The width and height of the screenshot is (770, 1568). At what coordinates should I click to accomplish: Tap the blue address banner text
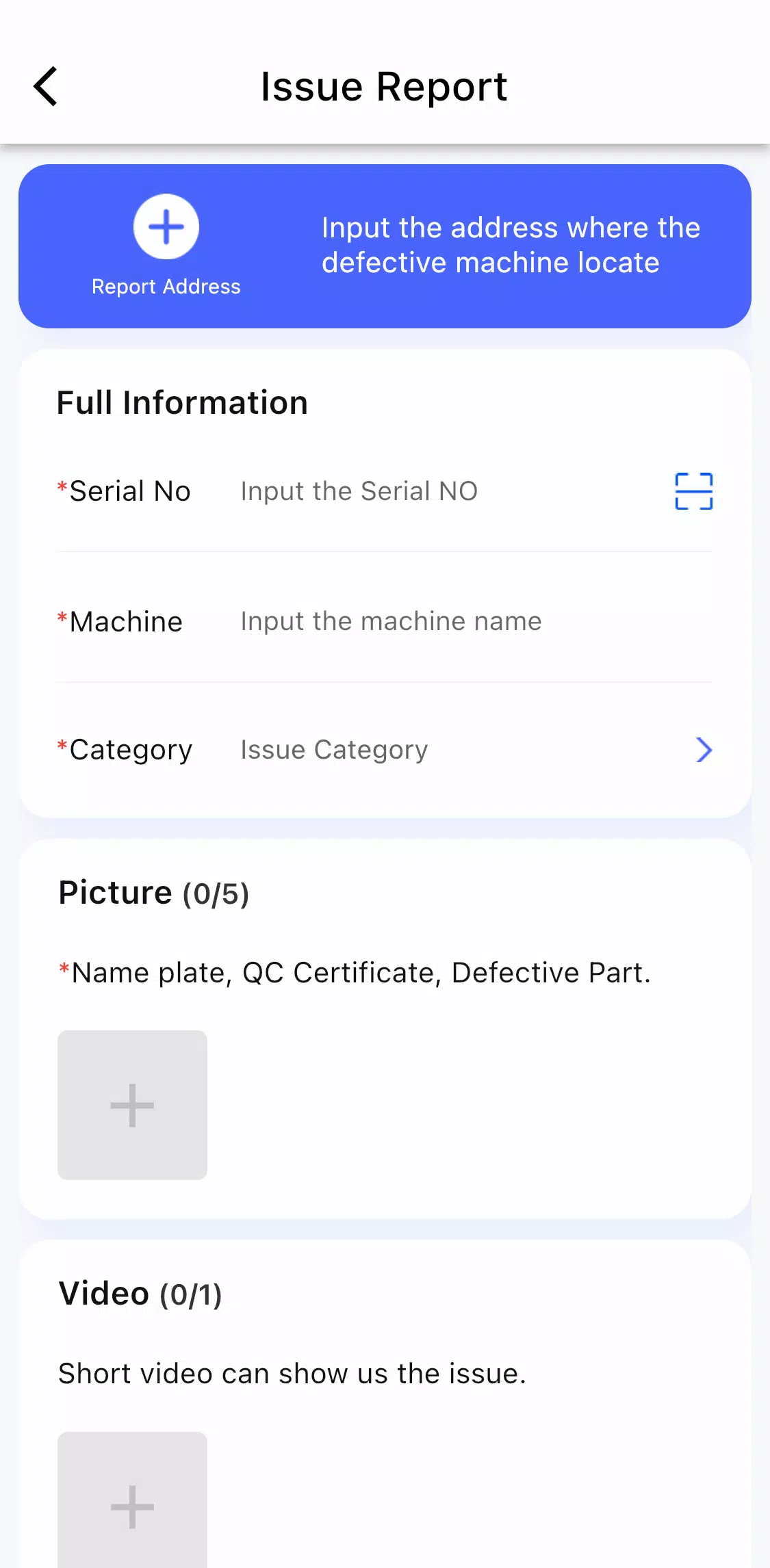pyautogui.click(x=511, y=245)
